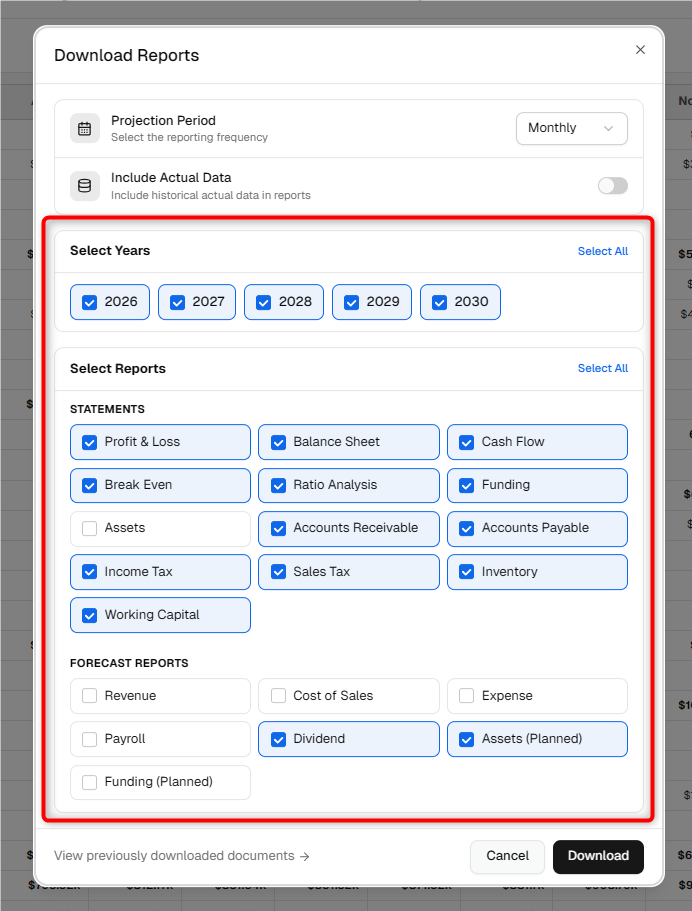692x911 pixels.
Task: Toggle Include Actual Data switch on
Action: (613, 186)
